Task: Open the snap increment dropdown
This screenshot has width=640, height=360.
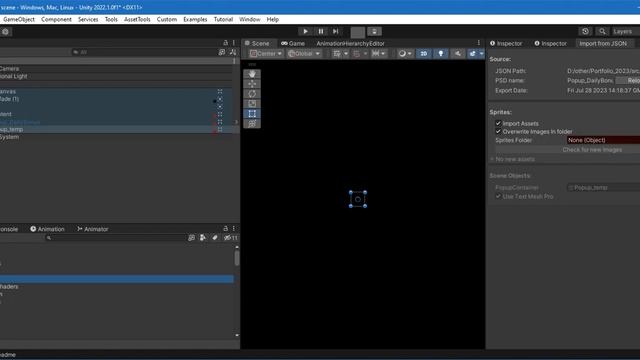Action: [379, 53]
